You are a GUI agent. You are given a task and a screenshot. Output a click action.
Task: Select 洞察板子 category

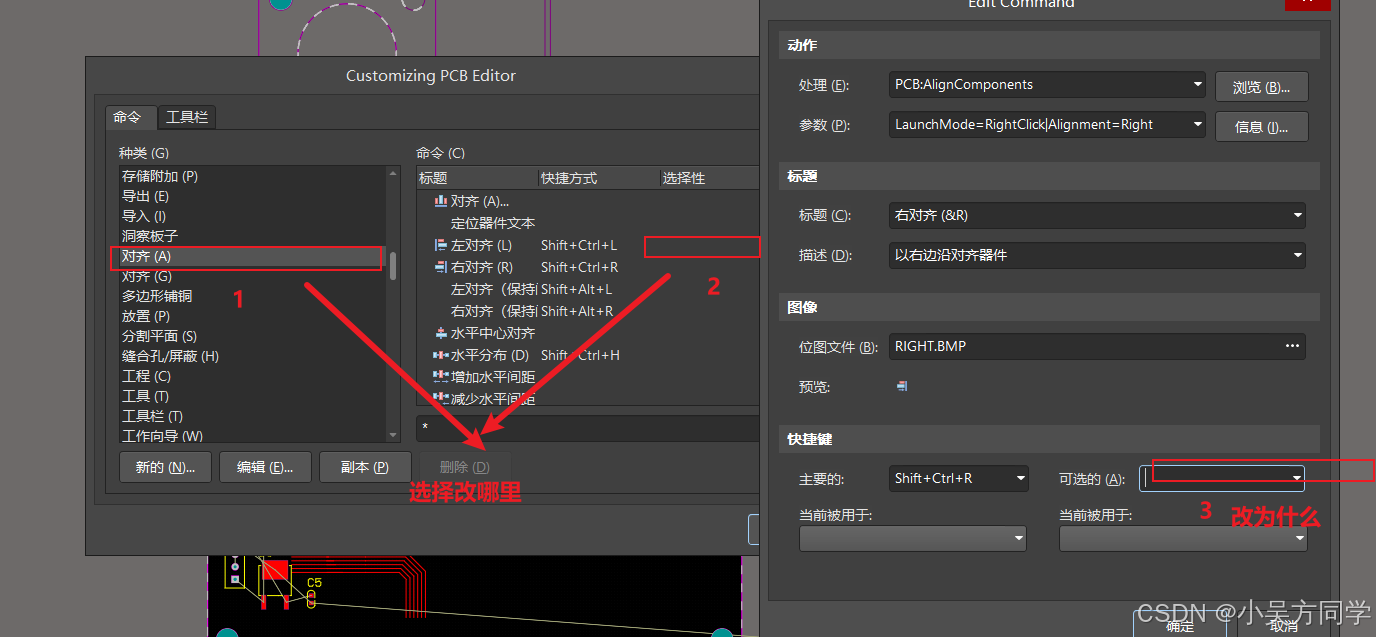(251, 236)
